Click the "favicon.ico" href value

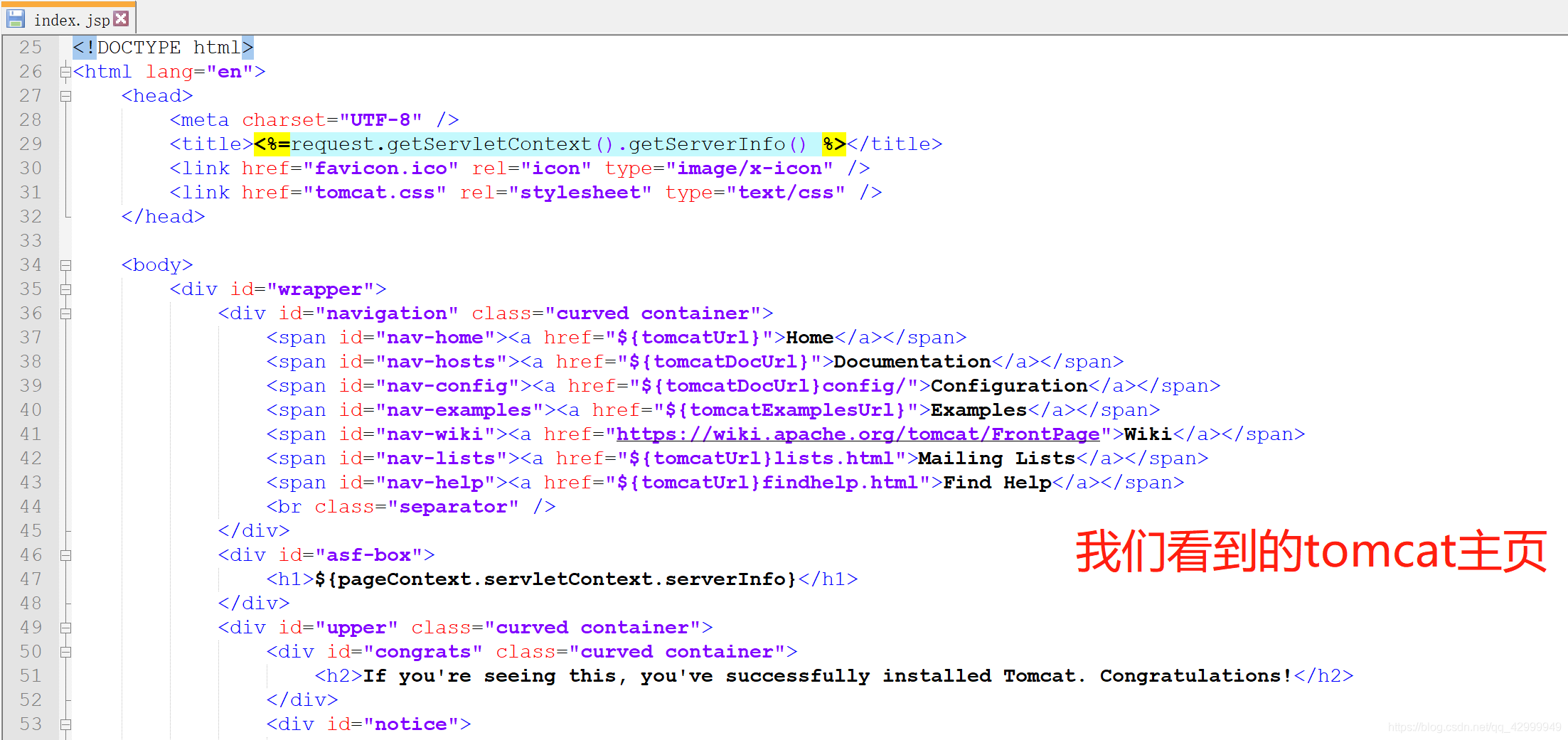[x=380, y=168]
